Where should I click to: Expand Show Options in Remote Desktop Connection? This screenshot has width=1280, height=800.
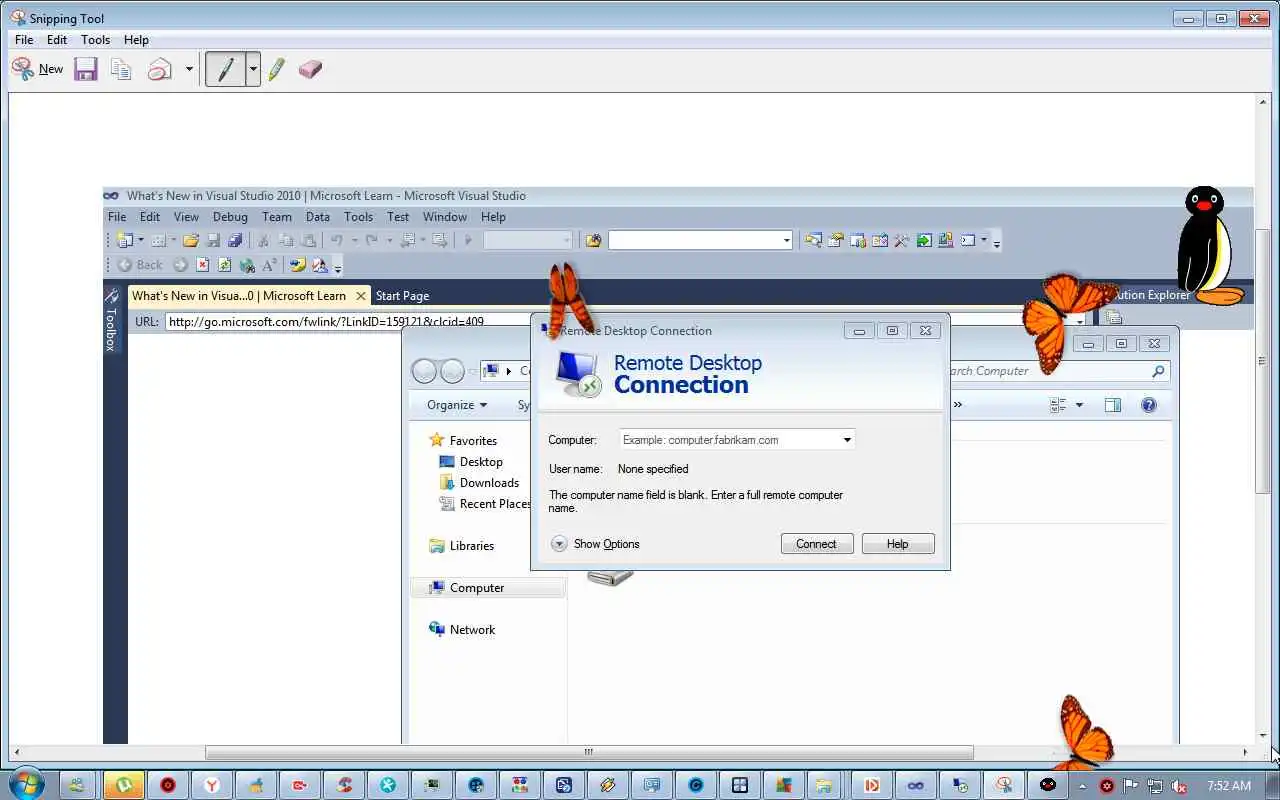tap(595, 544)
